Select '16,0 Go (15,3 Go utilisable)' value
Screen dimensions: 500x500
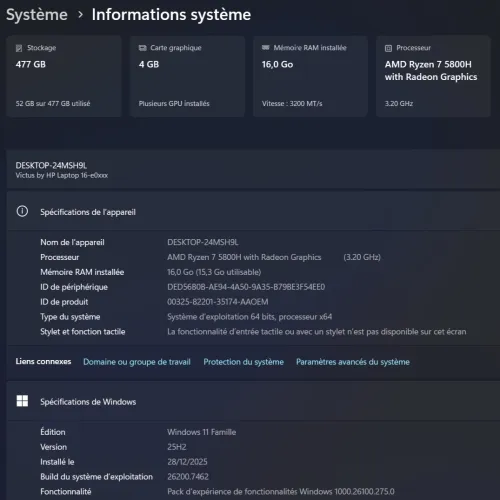(x=214, y=272)
